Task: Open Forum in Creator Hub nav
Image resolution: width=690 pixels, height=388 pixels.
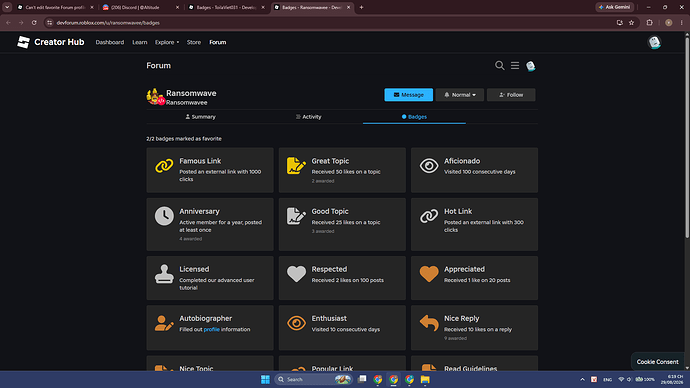Action: tap(217, 42)
